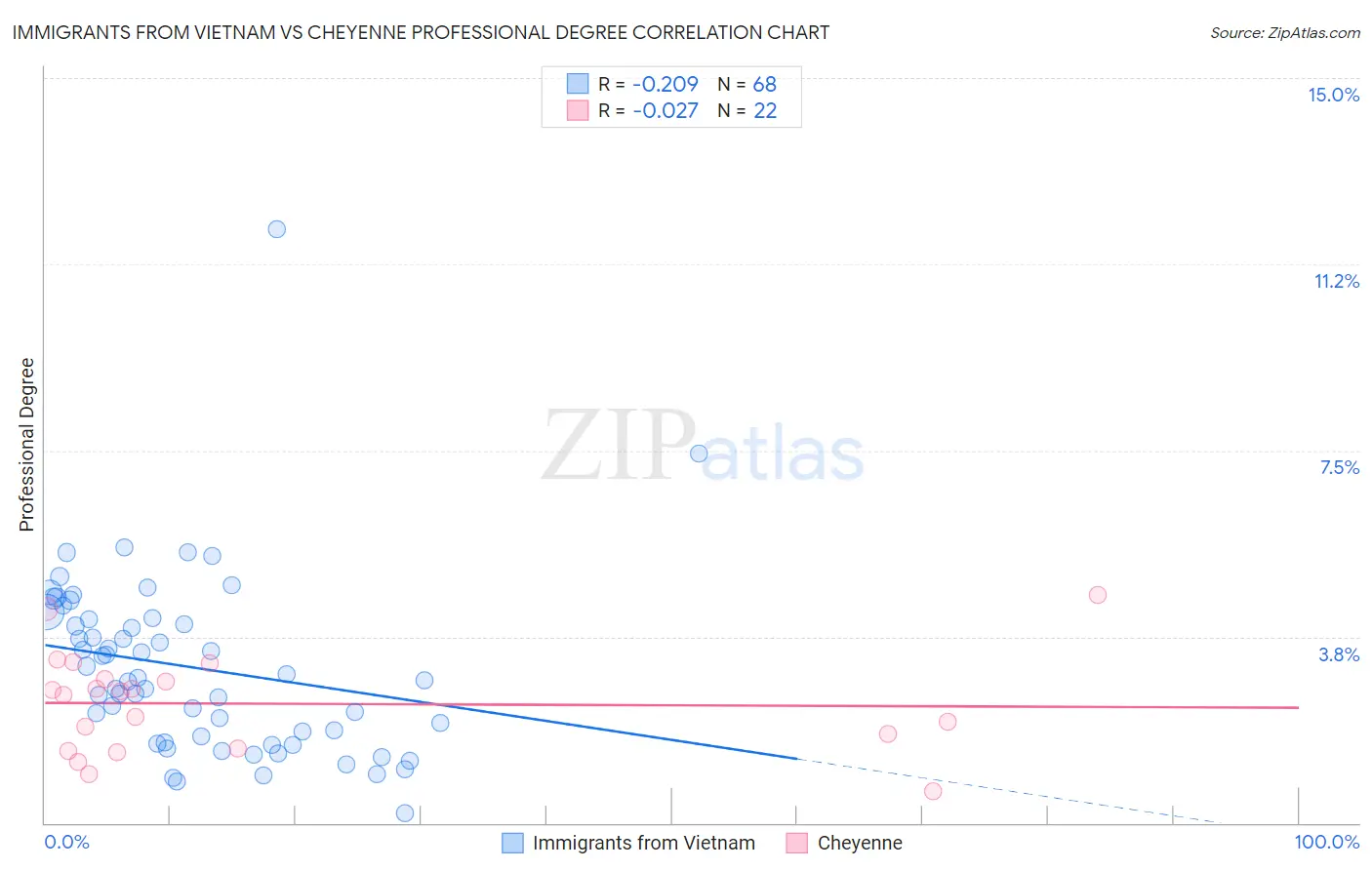Click the chart title text
Screen dimensions: 1372x870
coord(421,32)
